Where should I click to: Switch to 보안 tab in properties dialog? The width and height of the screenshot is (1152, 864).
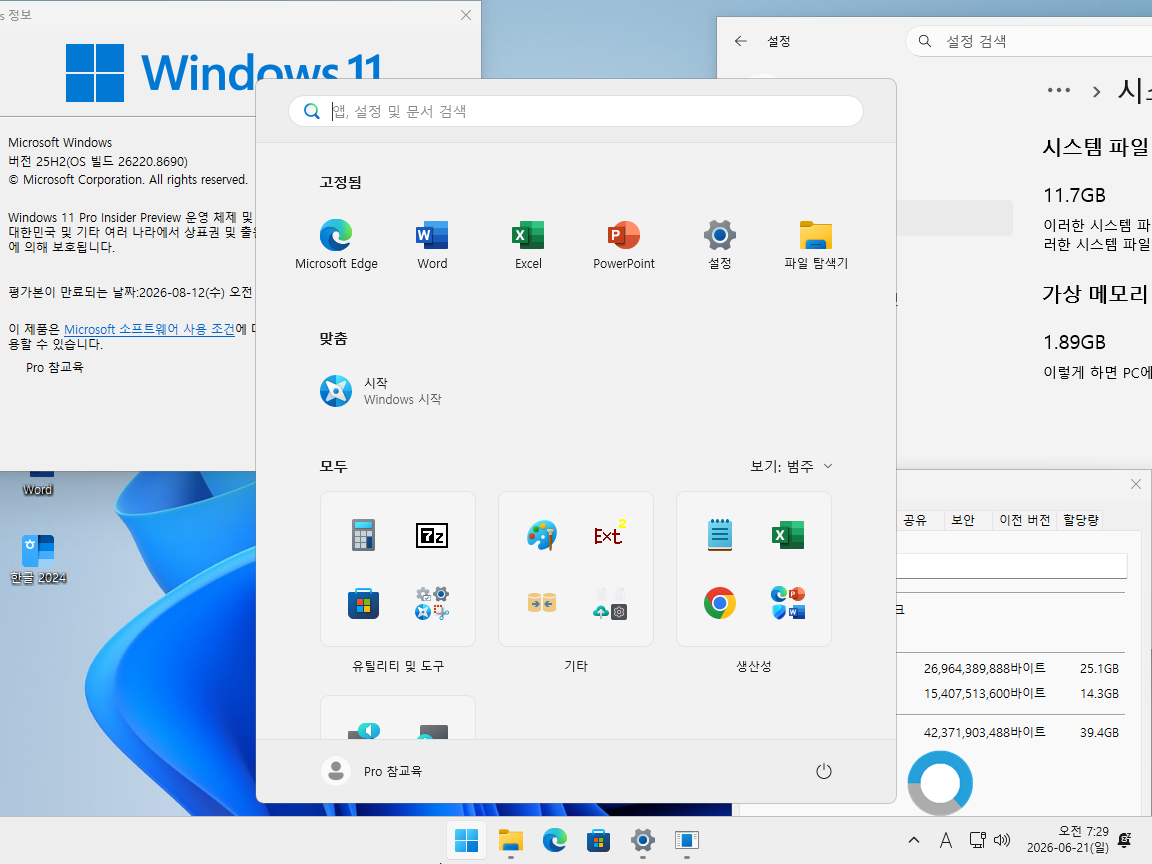point(962,520)
